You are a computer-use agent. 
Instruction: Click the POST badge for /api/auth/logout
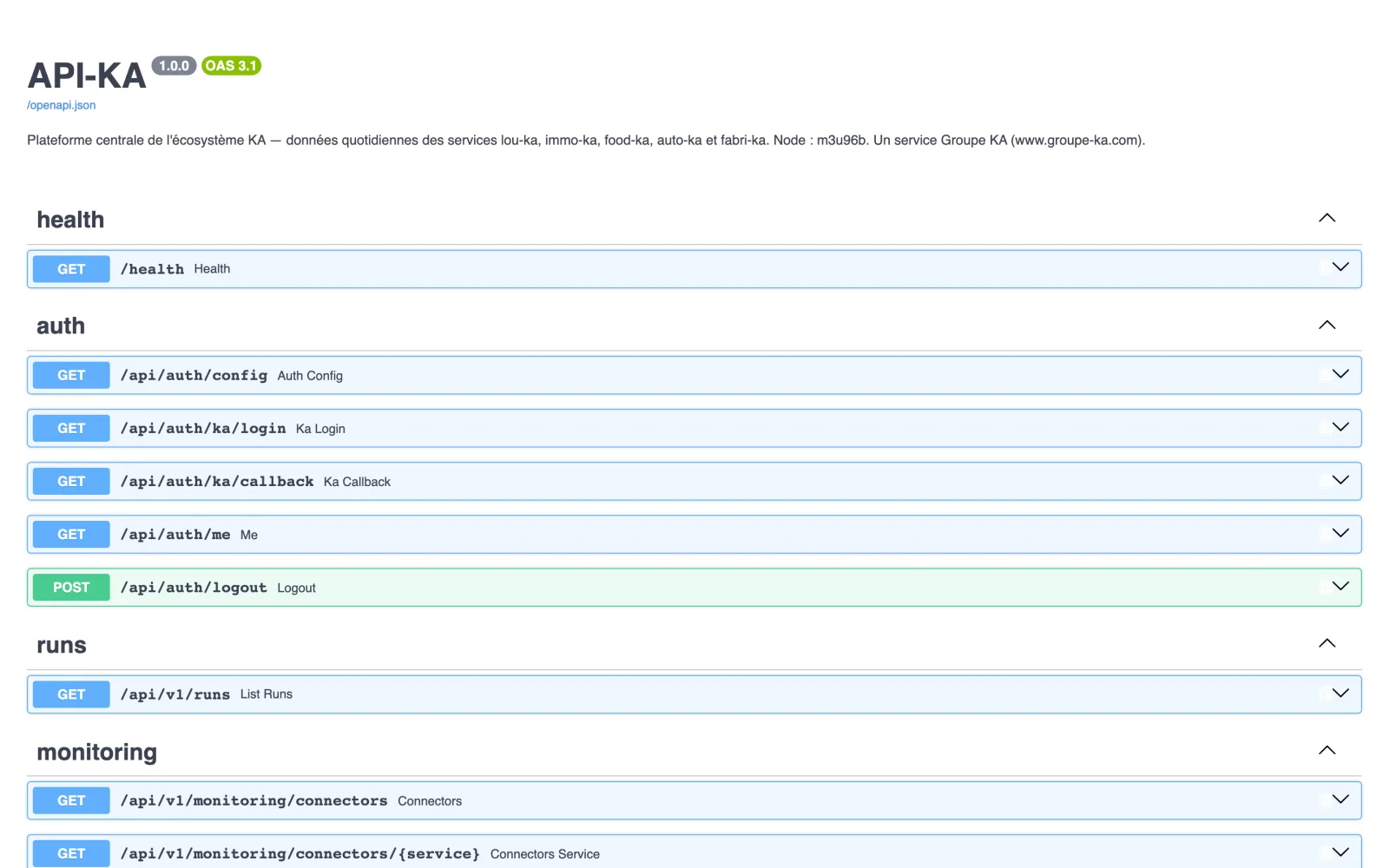(71, 588)
